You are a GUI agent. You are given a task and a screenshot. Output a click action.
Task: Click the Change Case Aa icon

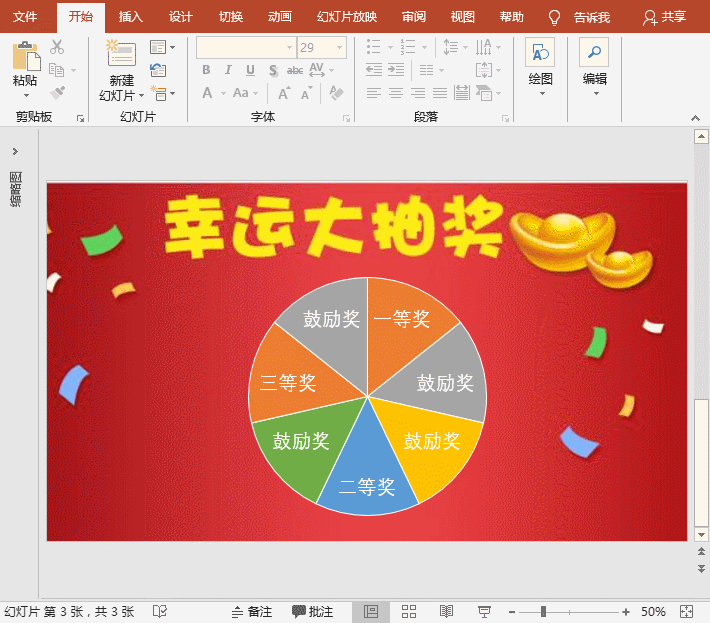click(241, 93)
